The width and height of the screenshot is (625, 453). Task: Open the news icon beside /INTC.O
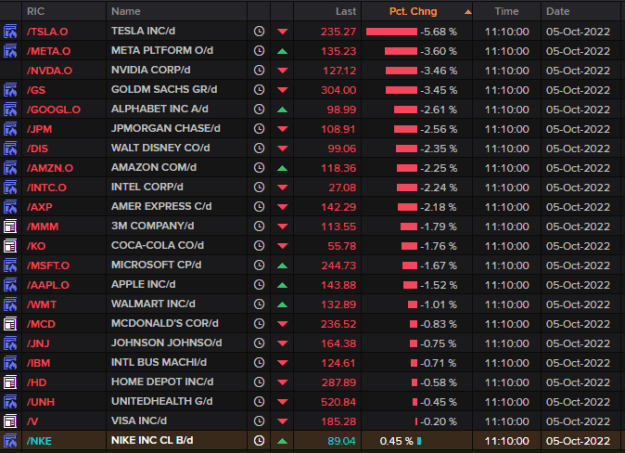click(x=10, y=187)
